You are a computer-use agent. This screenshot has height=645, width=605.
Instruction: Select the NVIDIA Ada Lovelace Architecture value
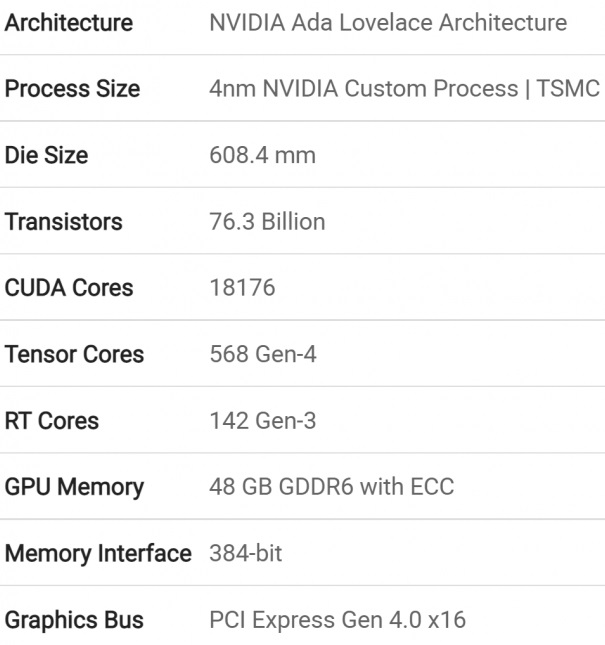pyautogui.click(x=388, y=22)
